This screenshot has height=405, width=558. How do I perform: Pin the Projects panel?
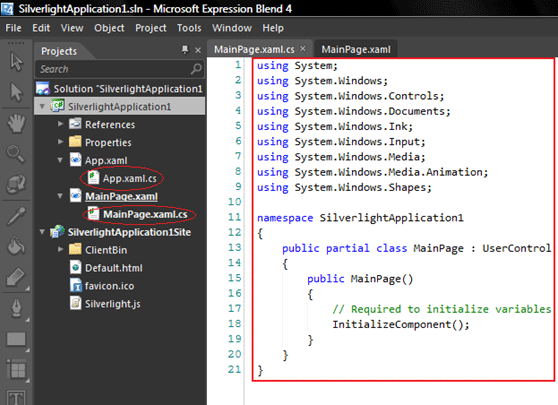[185, 49]
